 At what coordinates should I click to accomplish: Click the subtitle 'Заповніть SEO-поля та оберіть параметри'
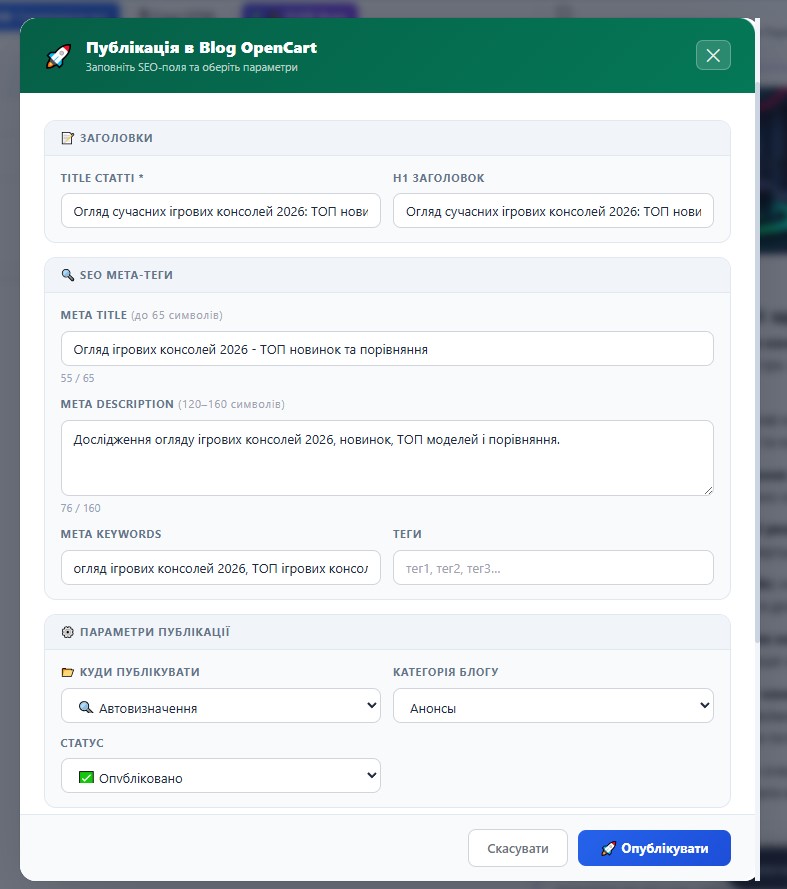click(192, 67)
